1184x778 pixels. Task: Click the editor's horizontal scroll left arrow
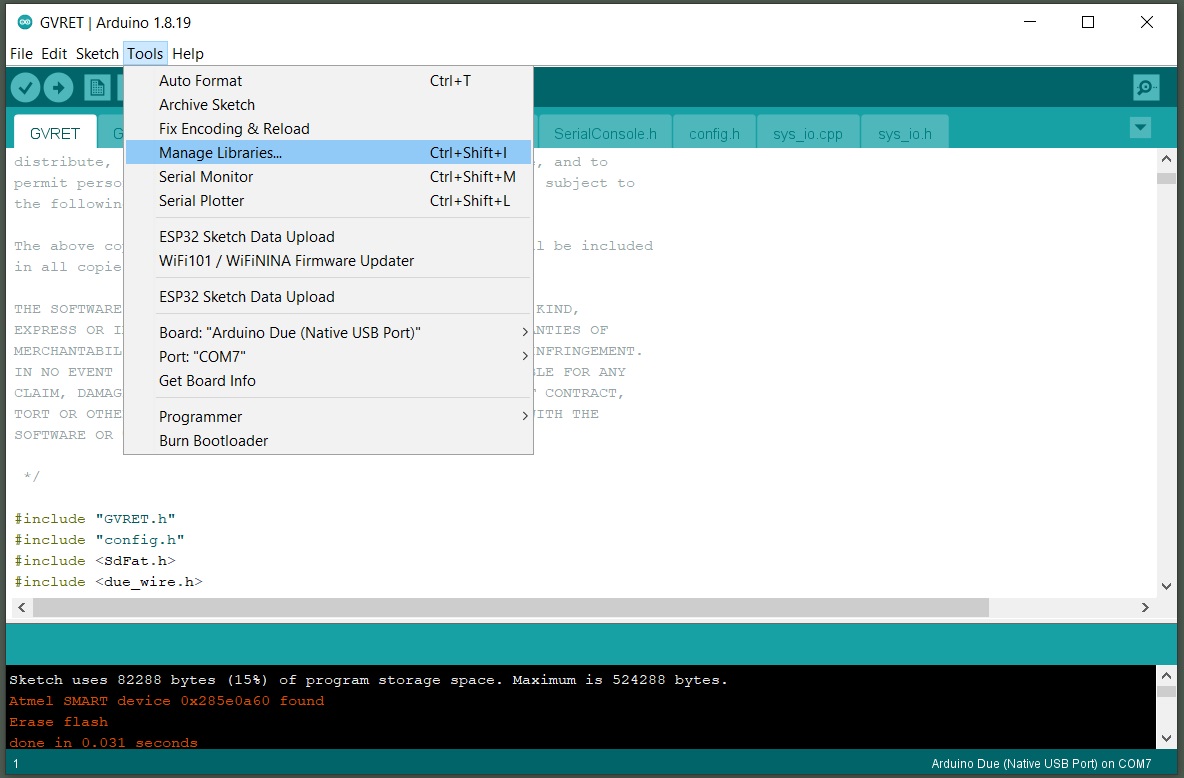pos(21,608)
